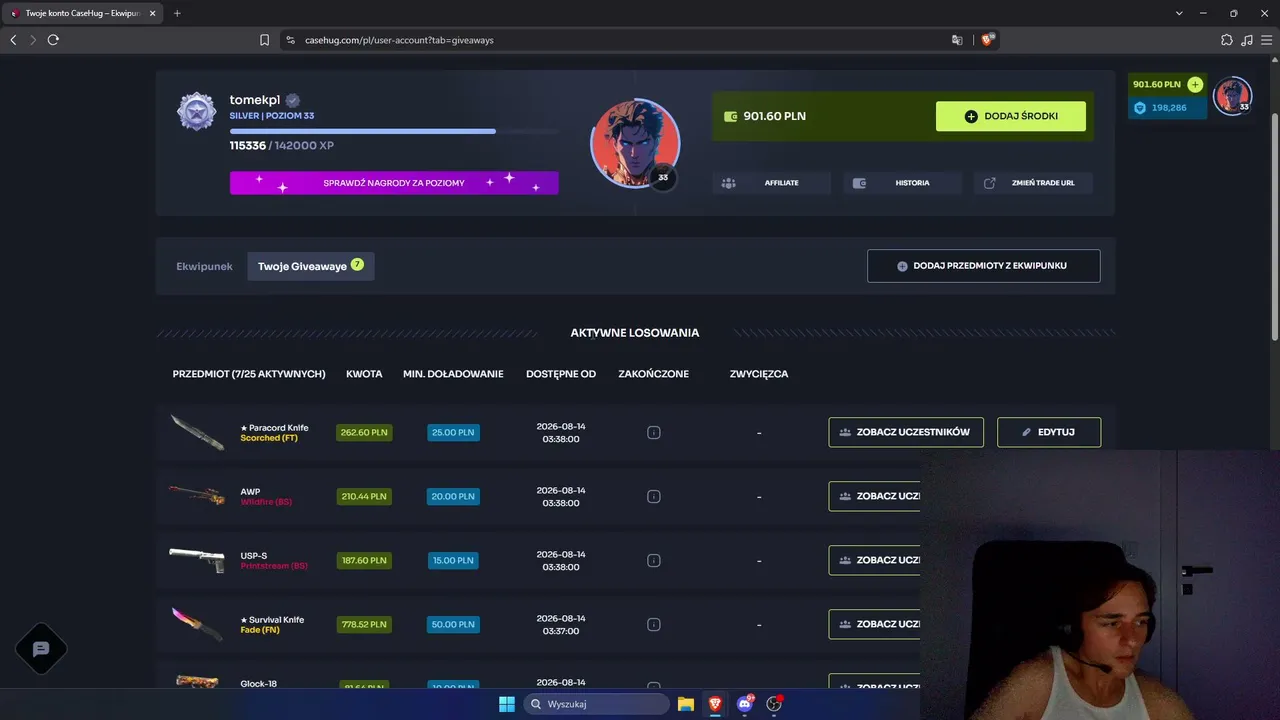
Task: Go back to the previous browser page
Action: 13,40
